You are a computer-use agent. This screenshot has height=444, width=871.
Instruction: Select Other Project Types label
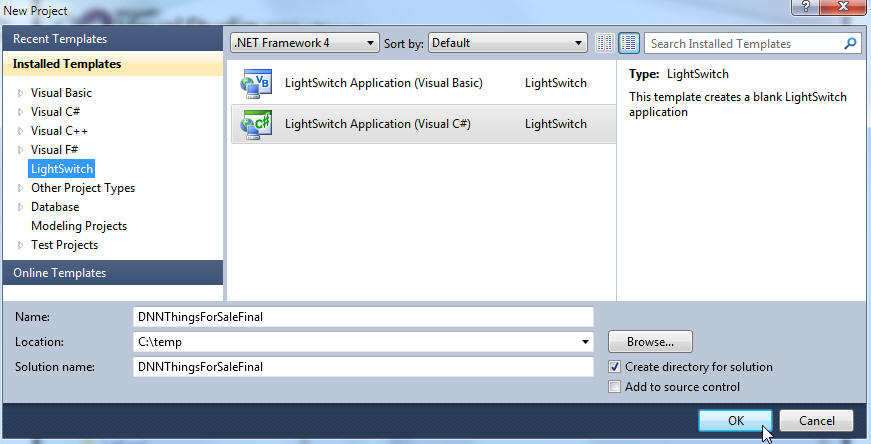click(83, 188)
